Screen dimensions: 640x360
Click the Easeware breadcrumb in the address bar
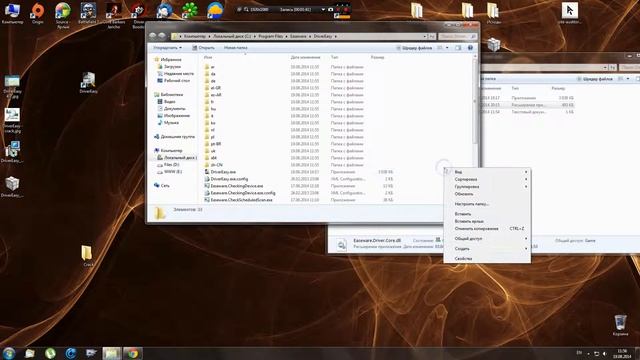pyautogui.click(x=298, y=36)
